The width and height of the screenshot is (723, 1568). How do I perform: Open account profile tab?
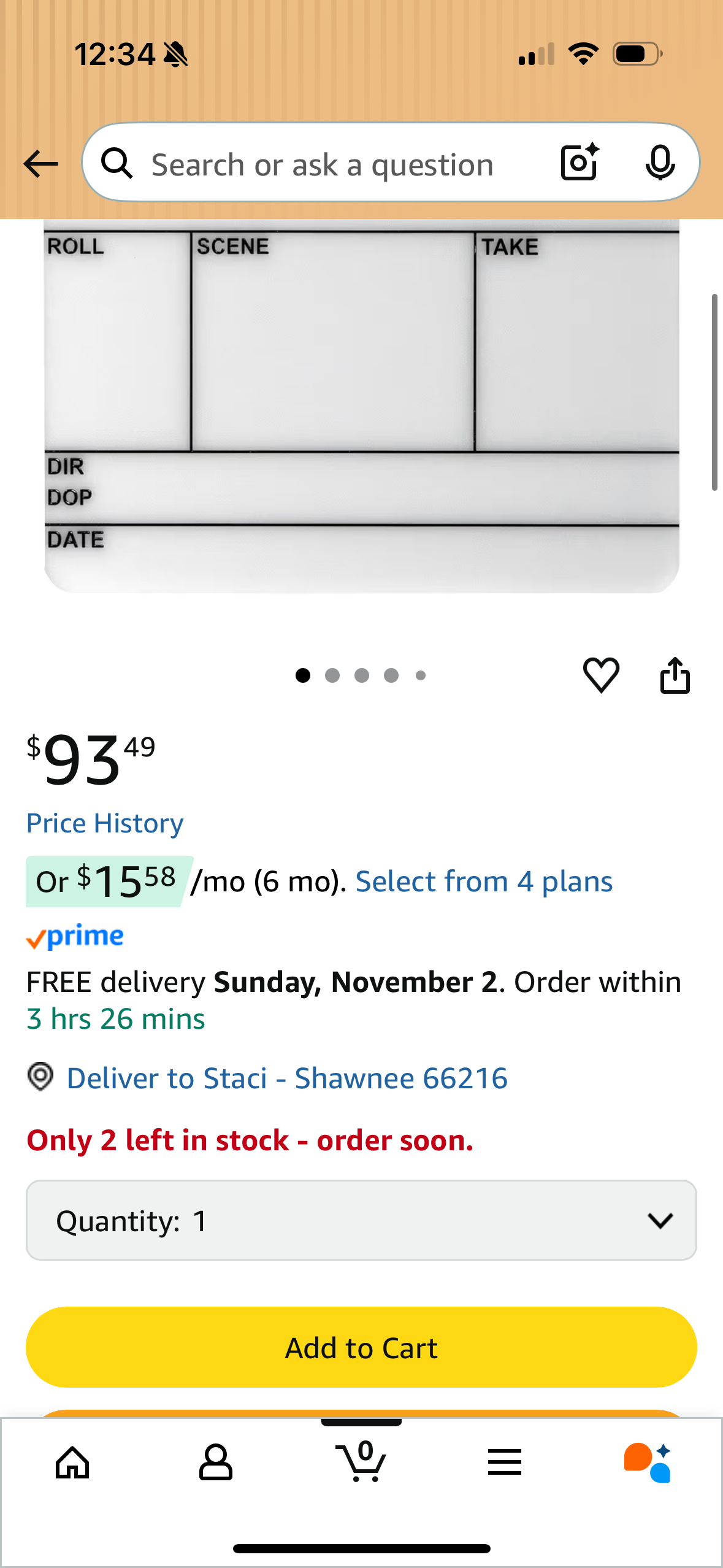point(216,1462)
